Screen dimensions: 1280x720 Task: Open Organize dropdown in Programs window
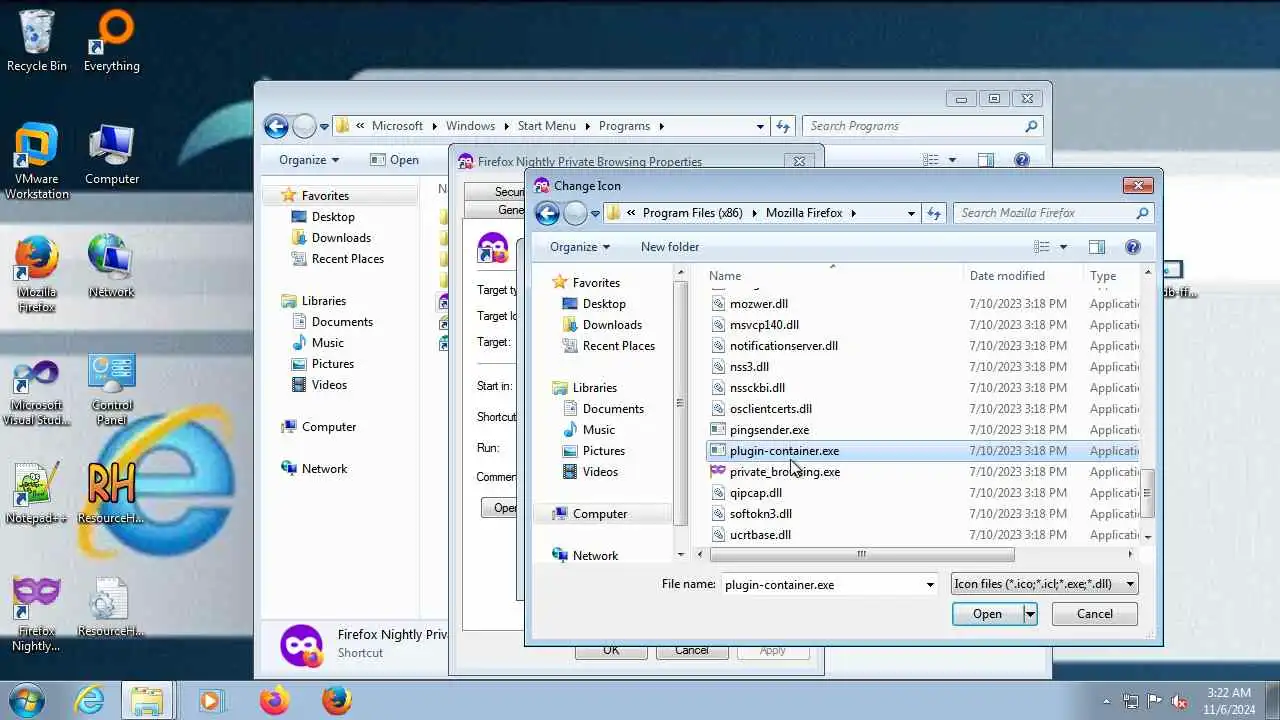coord(309,160)
